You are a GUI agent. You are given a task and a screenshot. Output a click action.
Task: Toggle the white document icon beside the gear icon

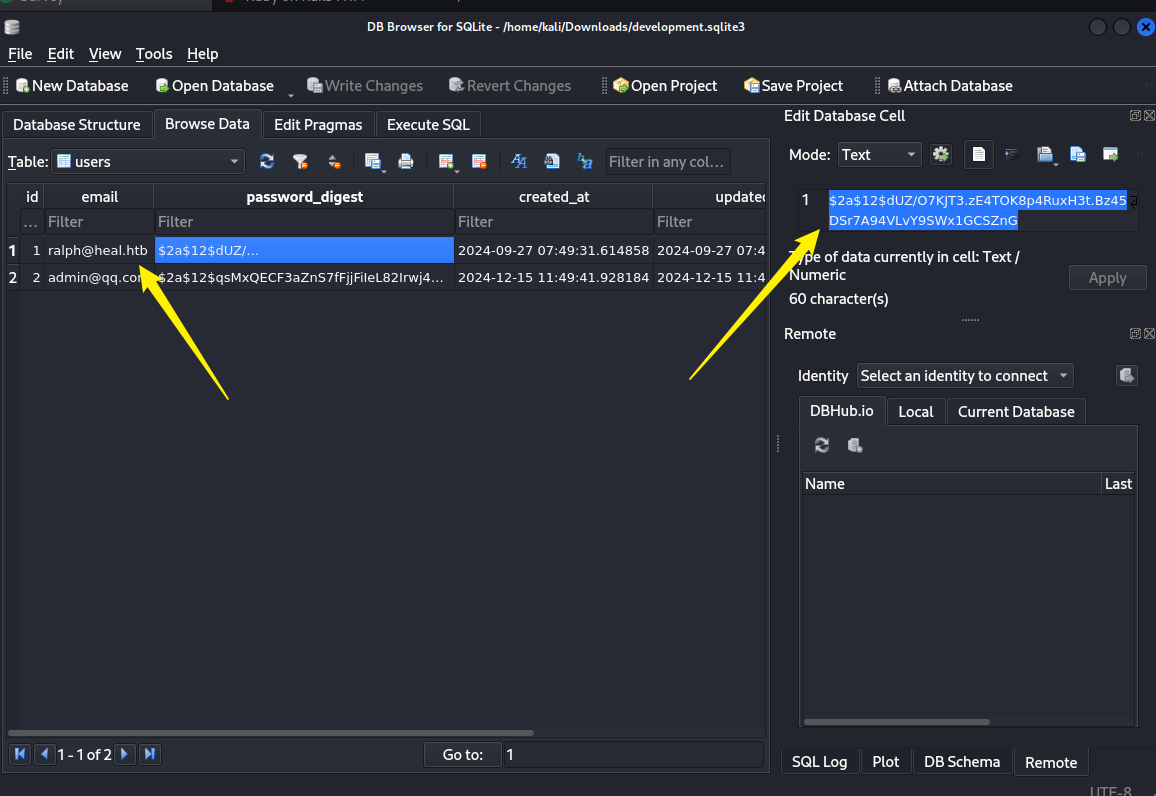[x=978, y=155]
